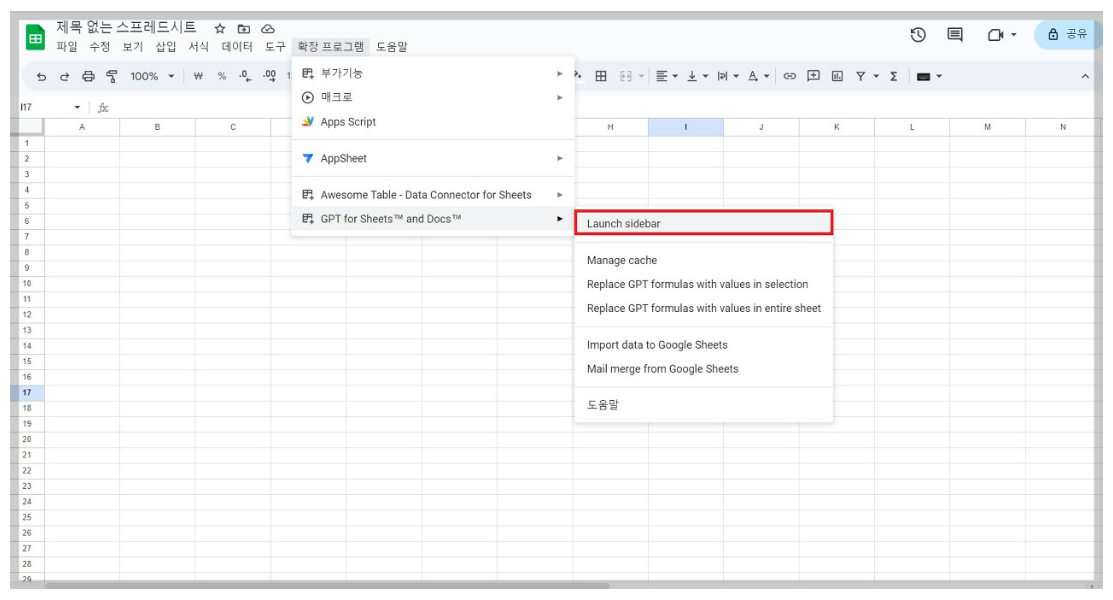Select Manage cache
Viewport: 1113px width, 600px height.
click(x=703, y=260)
